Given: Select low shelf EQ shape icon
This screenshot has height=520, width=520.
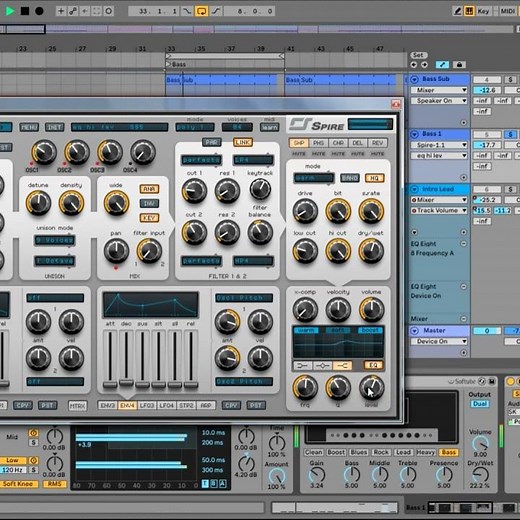Looking at the screenshot, I should tap(303, 366).
